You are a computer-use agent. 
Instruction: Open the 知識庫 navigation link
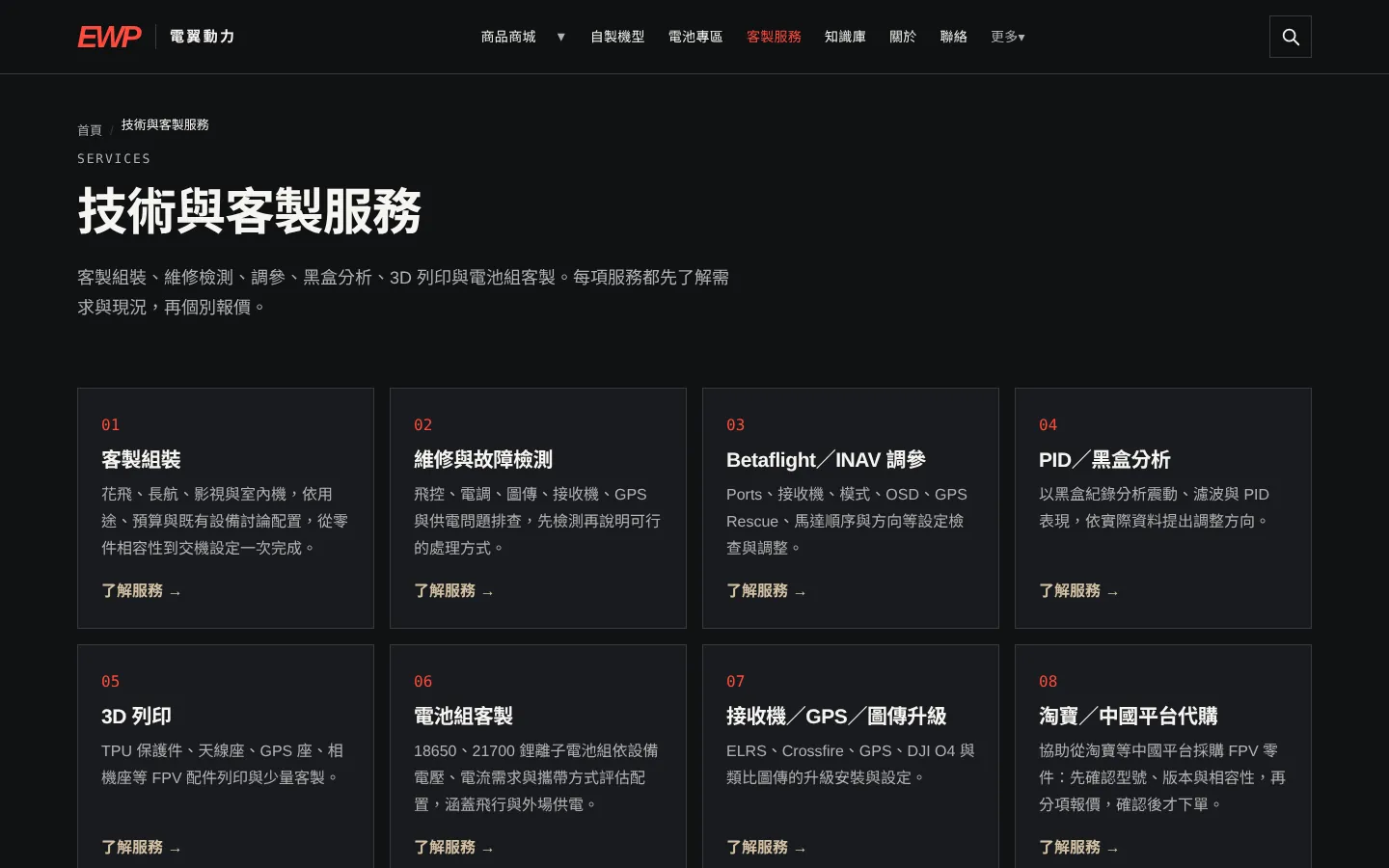click(845, 37)
